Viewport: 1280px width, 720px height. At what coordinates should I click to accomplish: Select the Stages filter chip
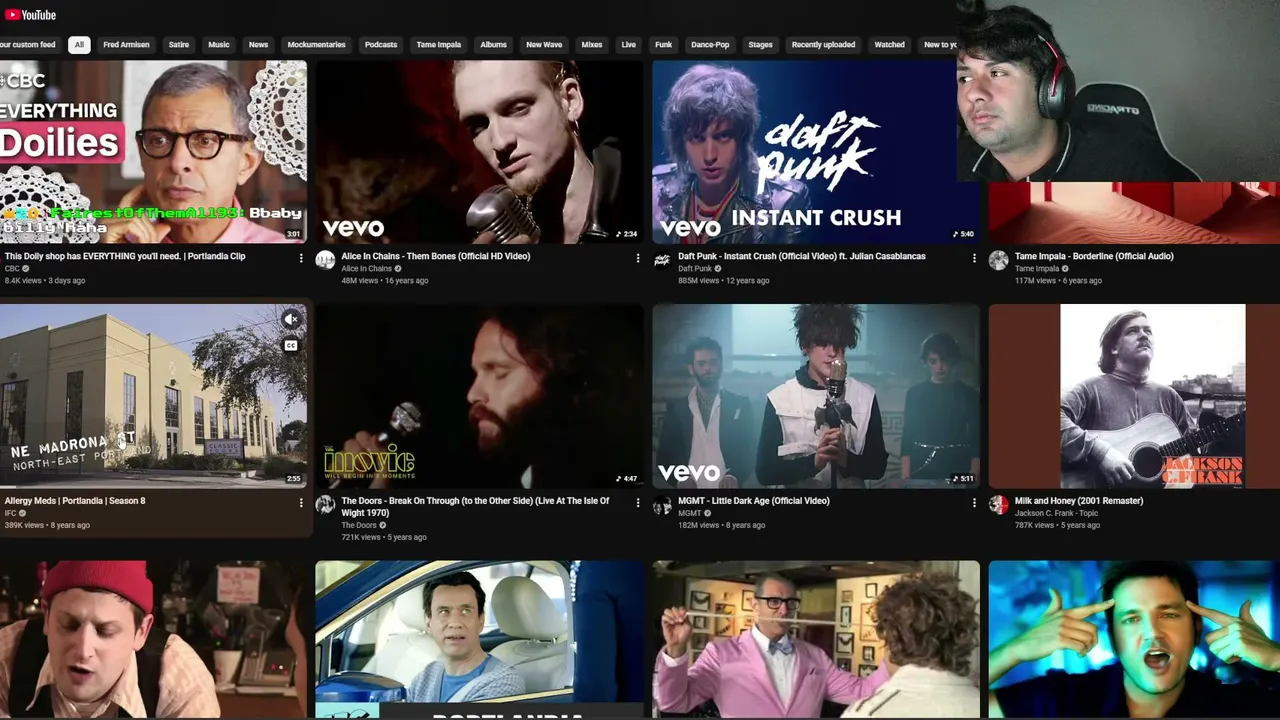[761, 45]
